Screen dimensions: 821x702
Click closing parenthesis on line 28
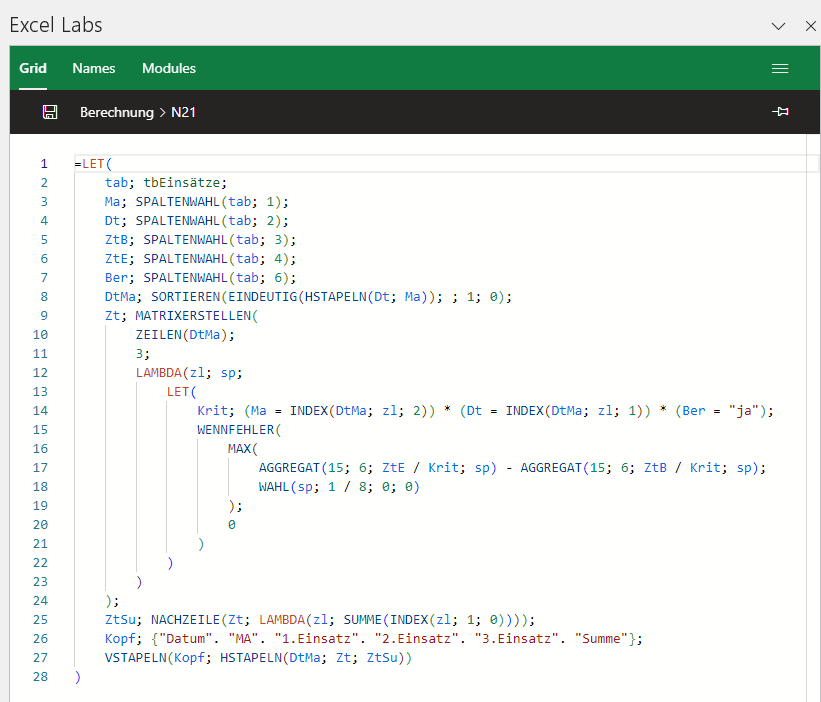77,677
